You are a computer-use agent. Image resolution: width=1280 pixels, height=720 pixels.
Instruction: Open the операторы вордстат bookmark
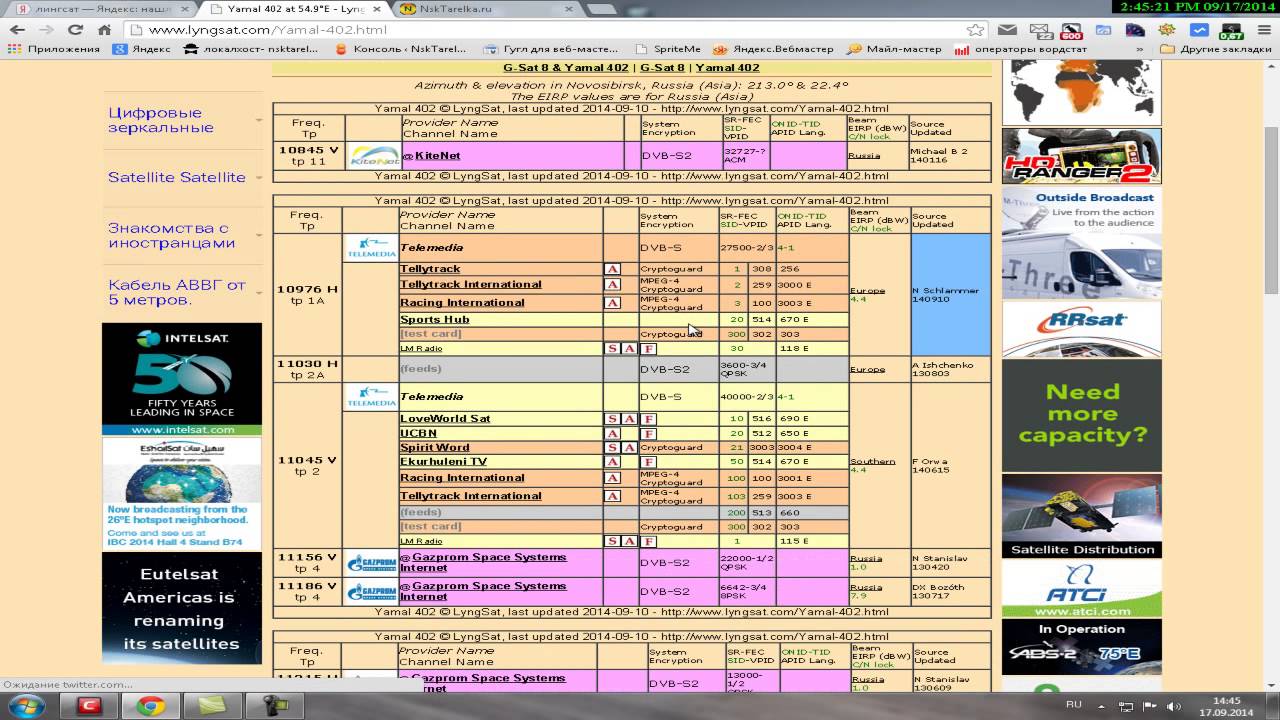pos(1021,49)
